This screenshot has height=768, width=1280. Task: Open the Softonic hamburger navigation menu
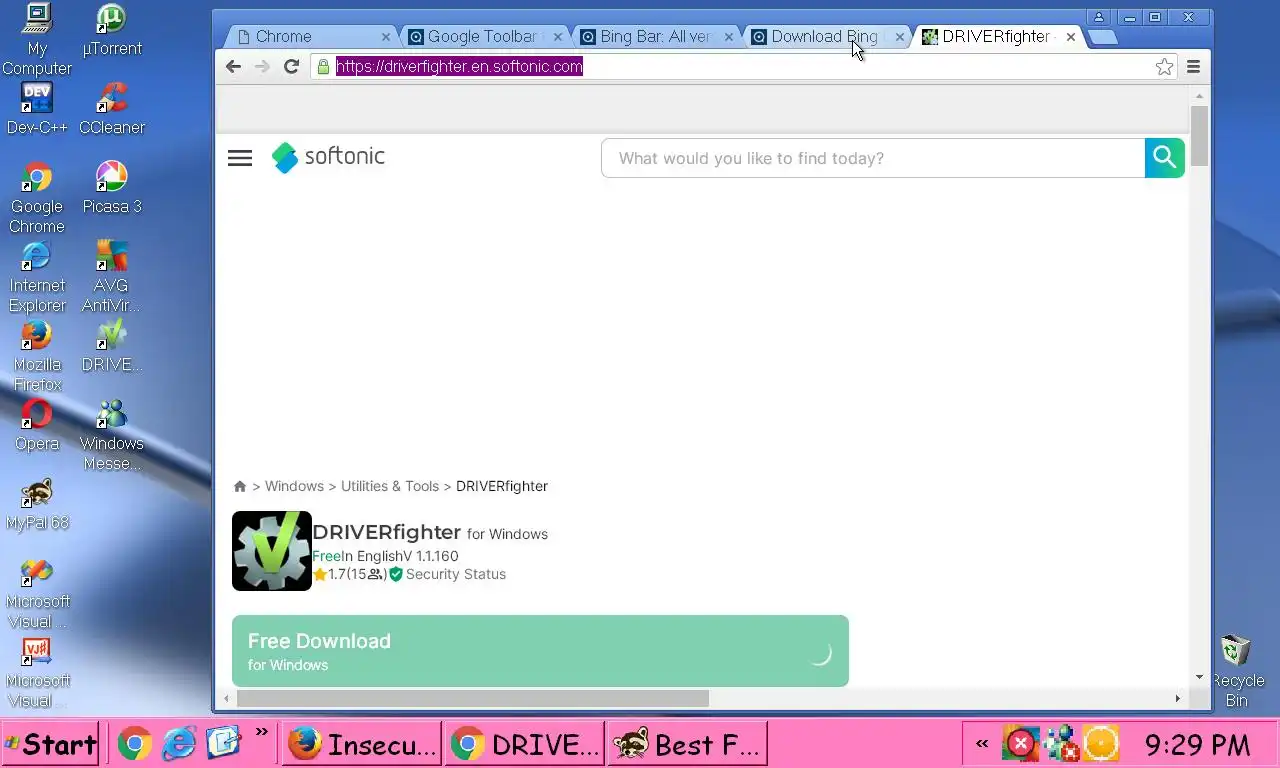[x=240, y=158]
